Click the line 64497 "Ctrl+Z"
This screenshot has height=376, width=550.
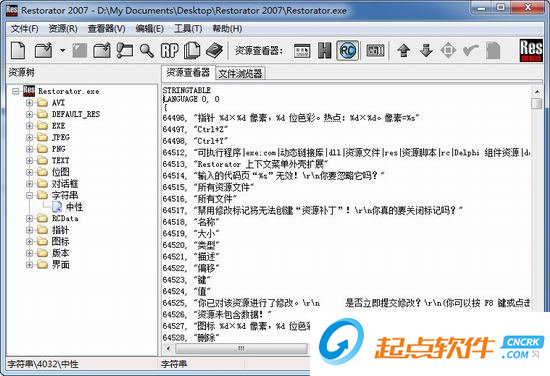[x=195, y=129]
